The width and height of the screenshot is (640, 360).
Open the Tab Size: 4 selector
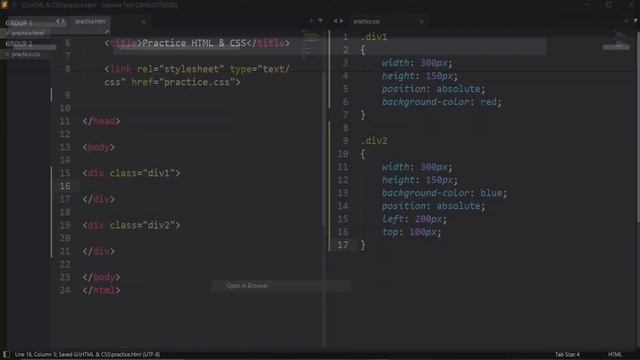point(567,354)
